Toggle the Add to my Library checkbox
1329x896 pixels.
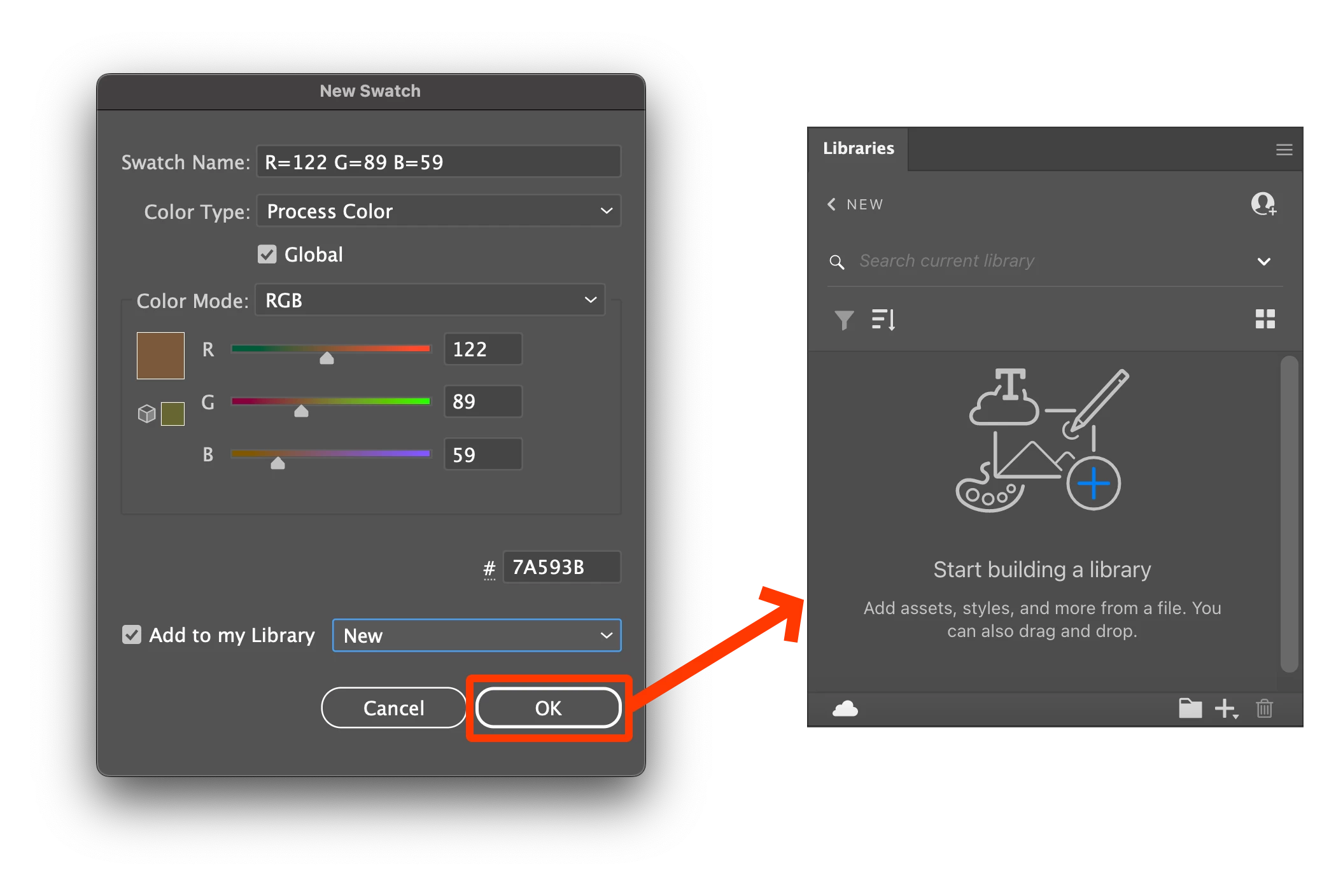(x=132, y=634)
